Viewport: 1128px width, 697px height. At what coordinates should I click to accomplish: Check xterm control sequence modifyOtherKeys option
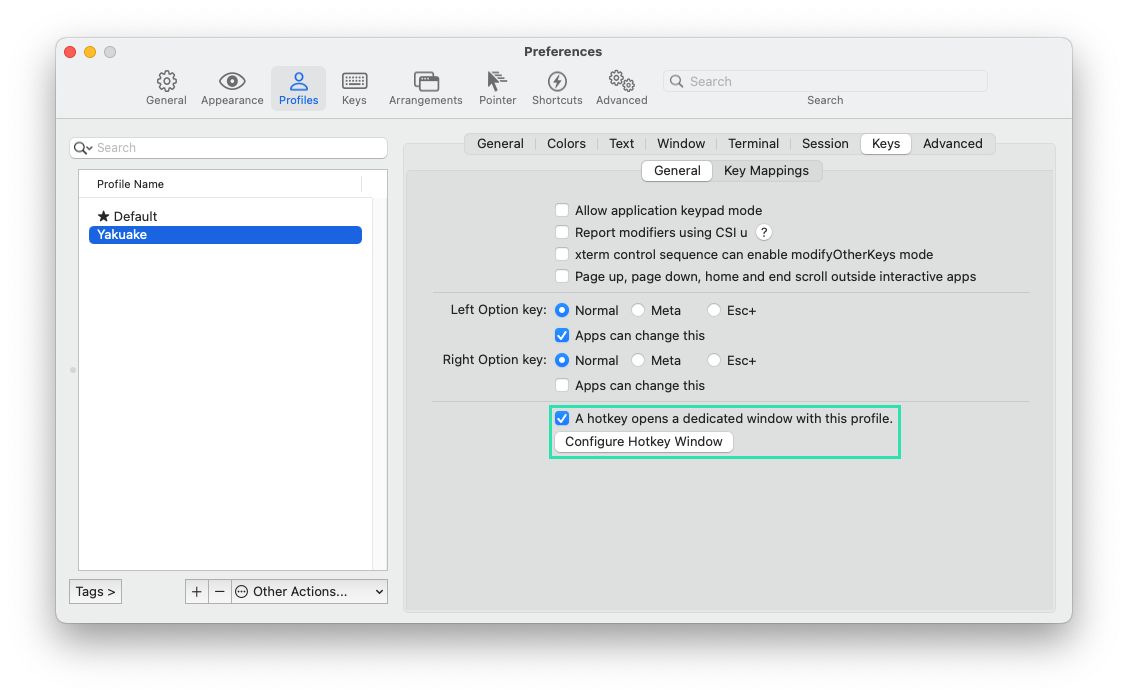pyautogui.click(x=562, y=254)
